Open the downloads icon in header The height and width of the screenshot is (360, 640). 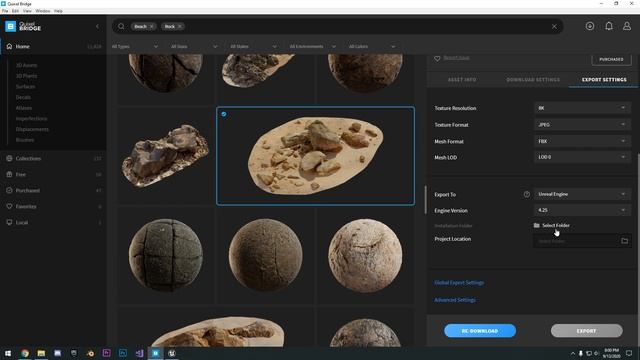pos(590,26)
